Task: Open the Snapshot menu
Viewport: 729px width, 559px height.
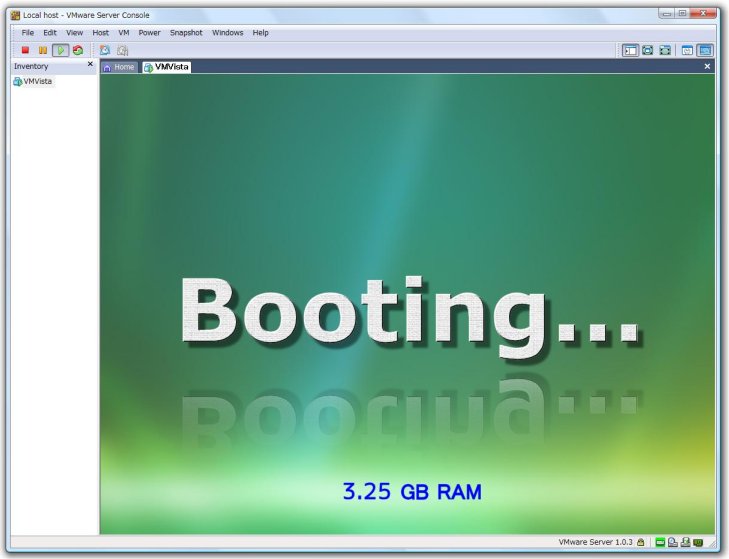Action: pos(186,33)
